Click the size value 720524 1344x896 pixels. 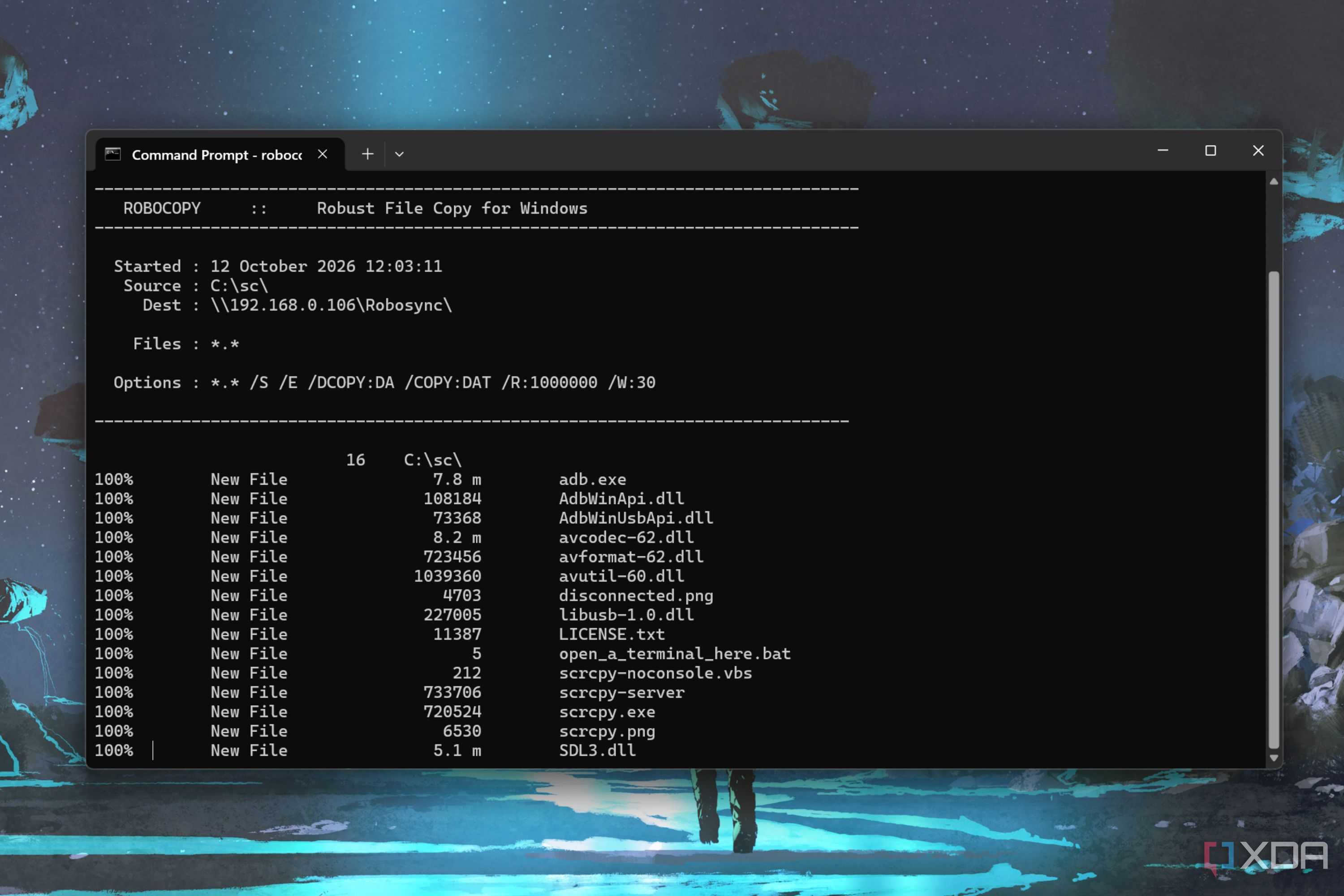(452, 712)
